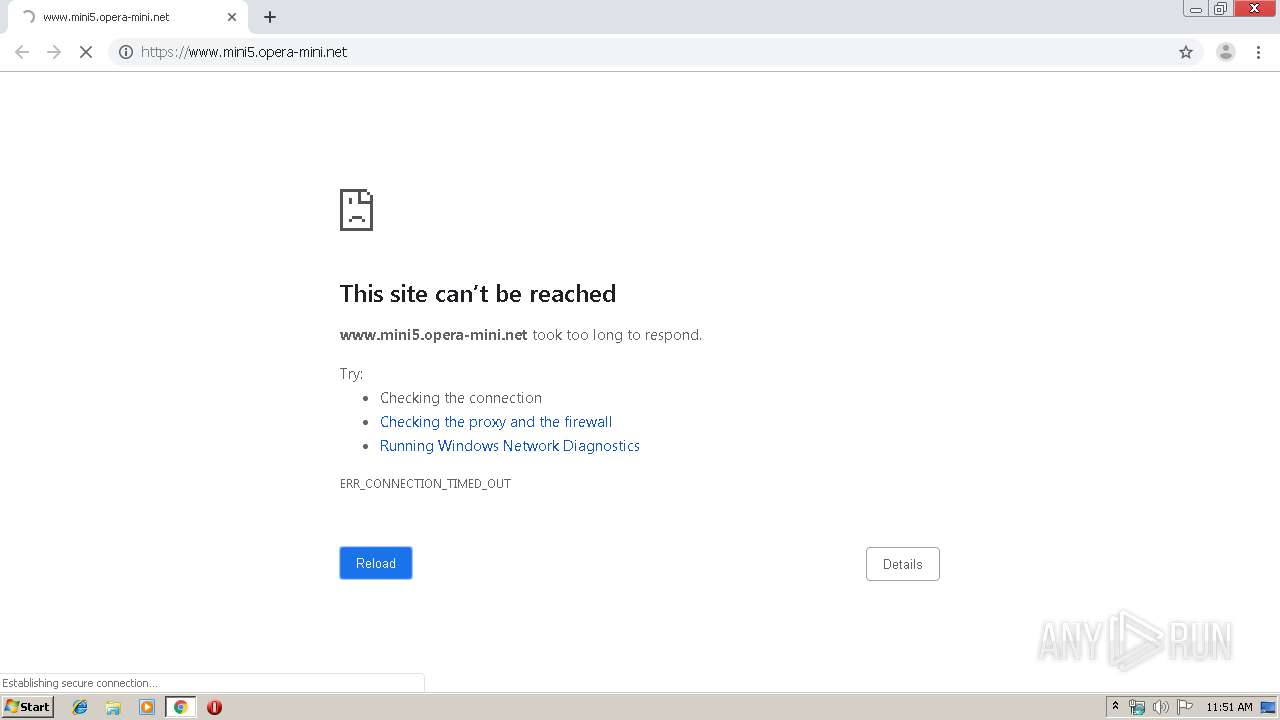The width and height of the screenshot is (1280, 720).
Task: Switch to Chrome in the taskbar
Action: [x=180, y=707]
